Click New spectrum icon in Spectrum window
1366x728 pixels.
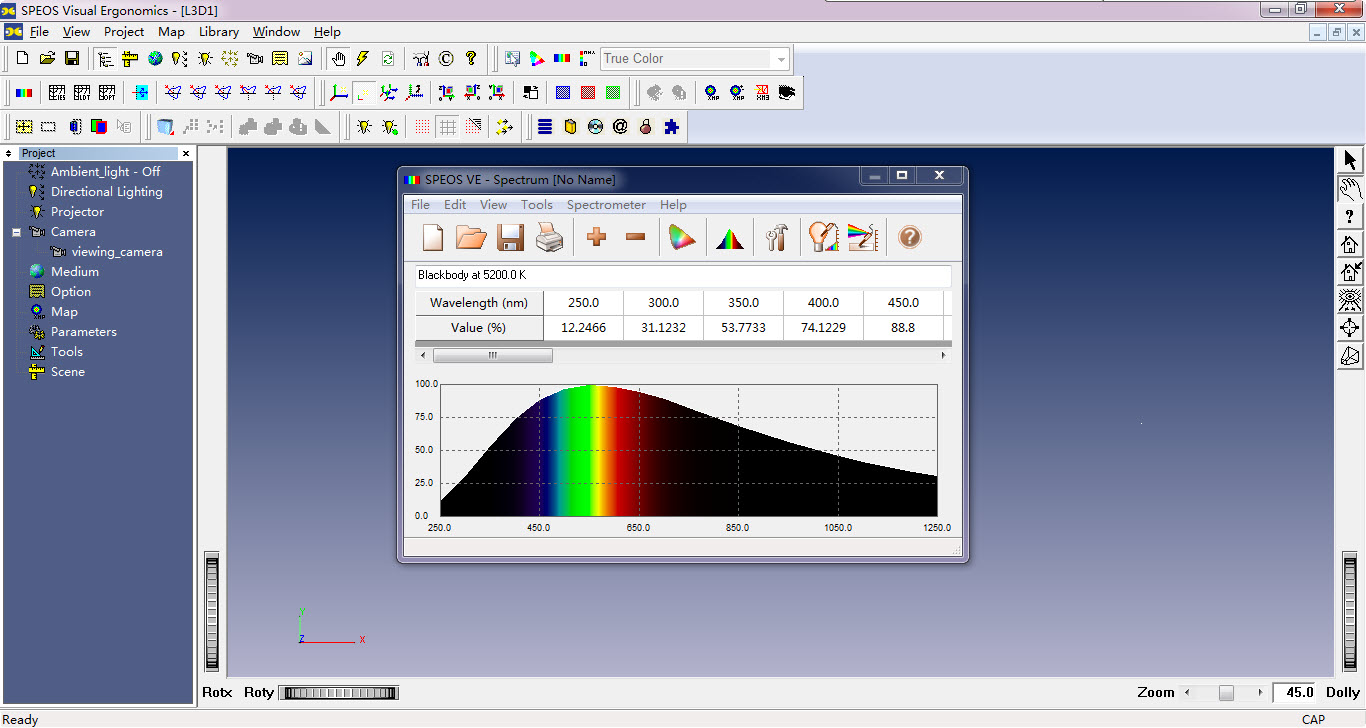point(433,238)
